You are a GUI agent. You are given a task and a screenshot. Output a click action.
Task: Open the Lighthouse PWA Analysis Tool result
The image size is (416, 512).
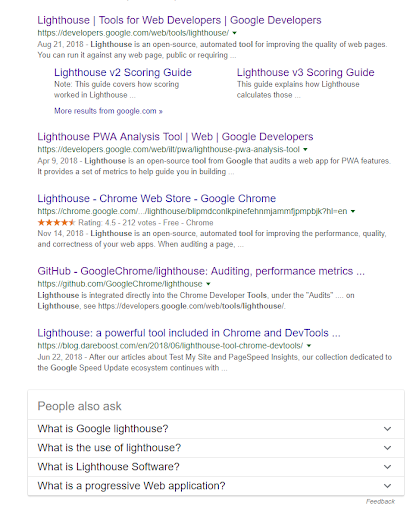175,137
